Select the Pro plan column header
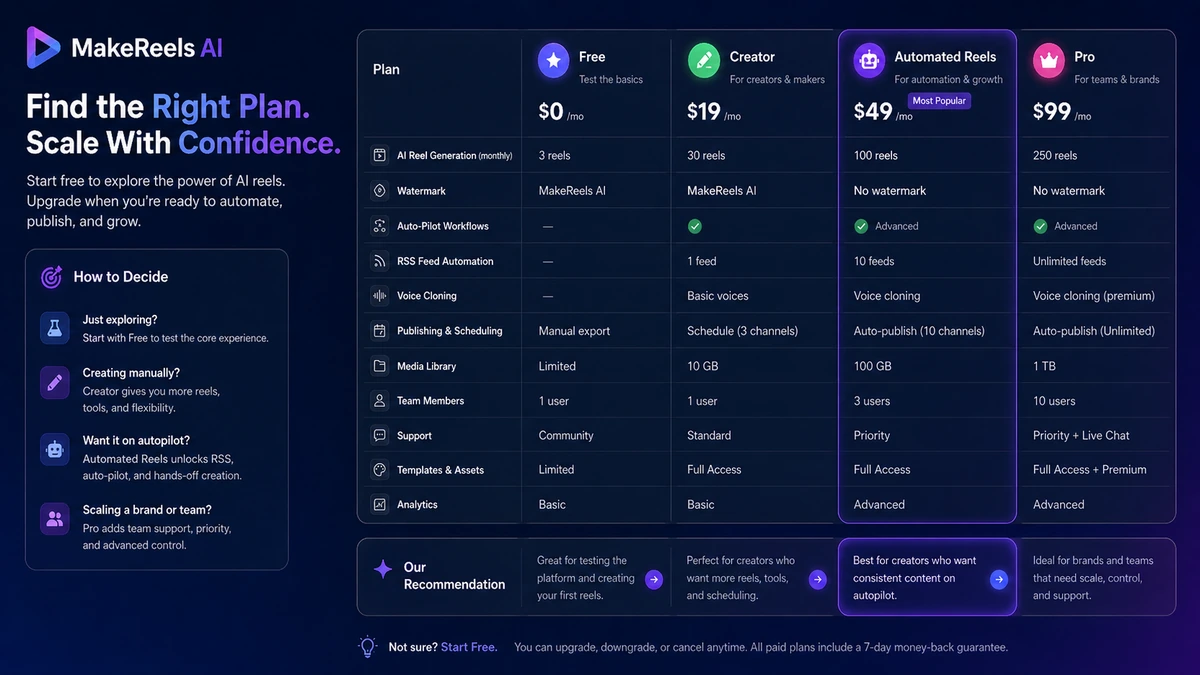 coord(1096,83)
